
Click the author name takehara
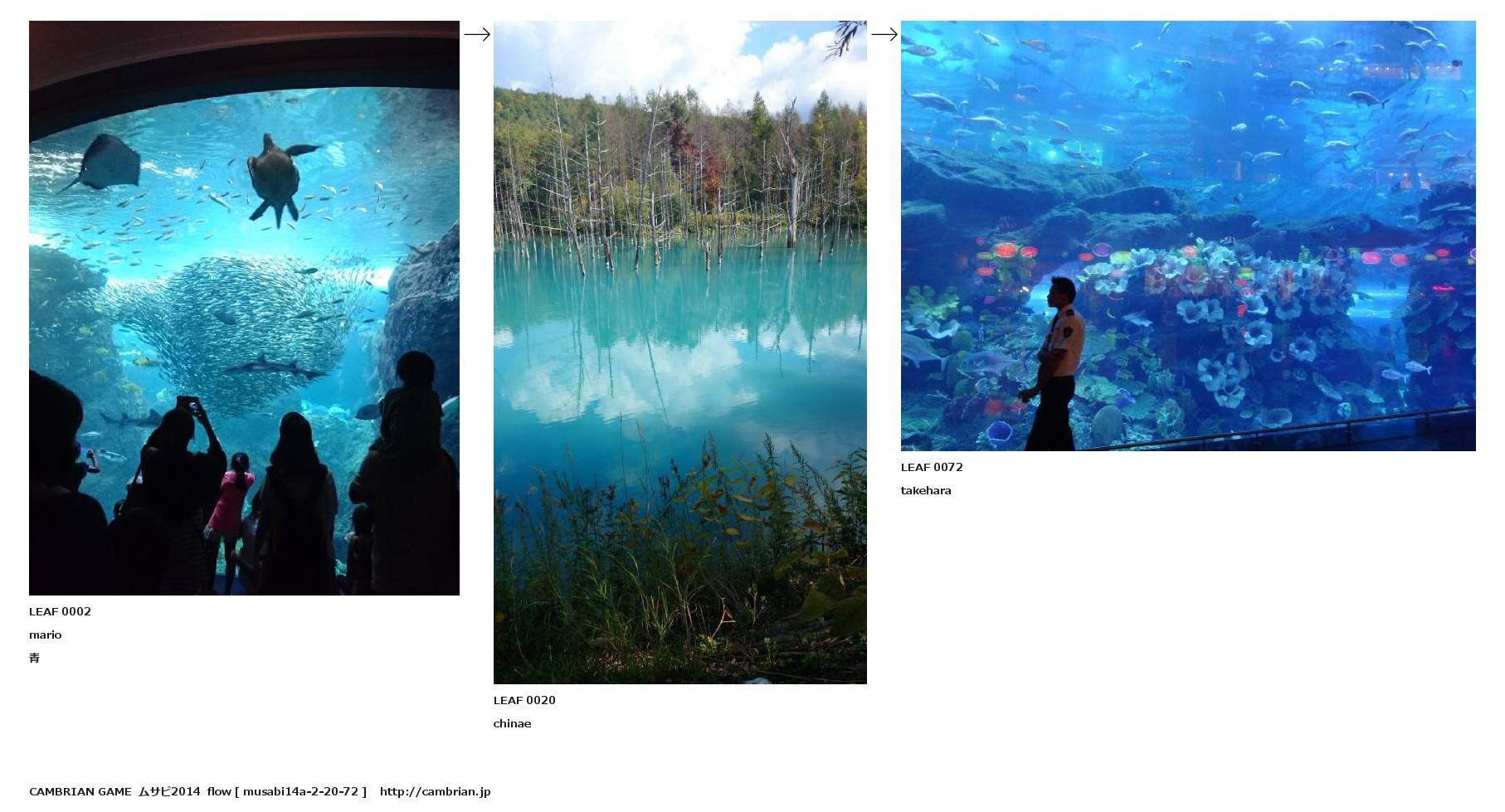[926, 490]
